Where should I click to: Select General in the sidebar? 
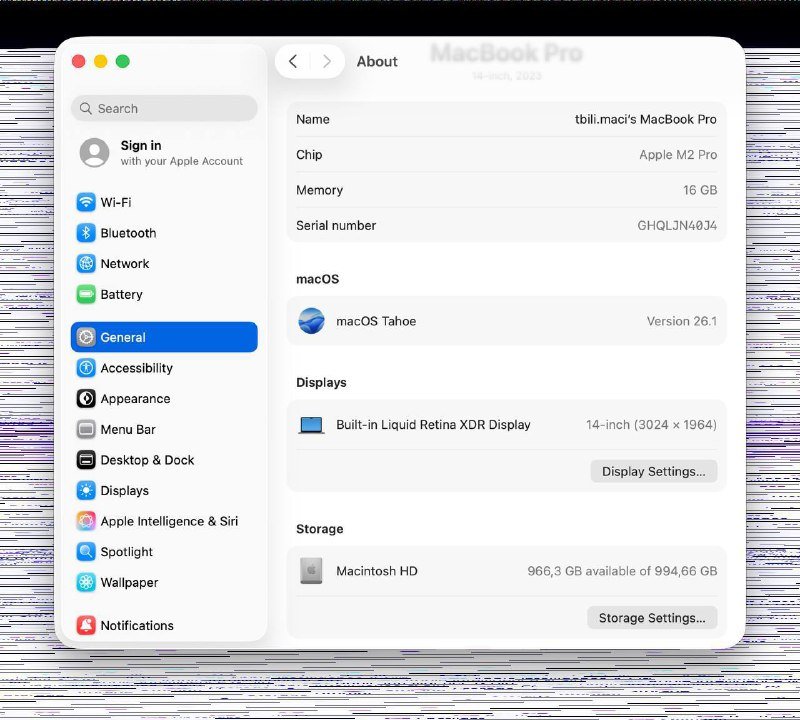(122, 337)
